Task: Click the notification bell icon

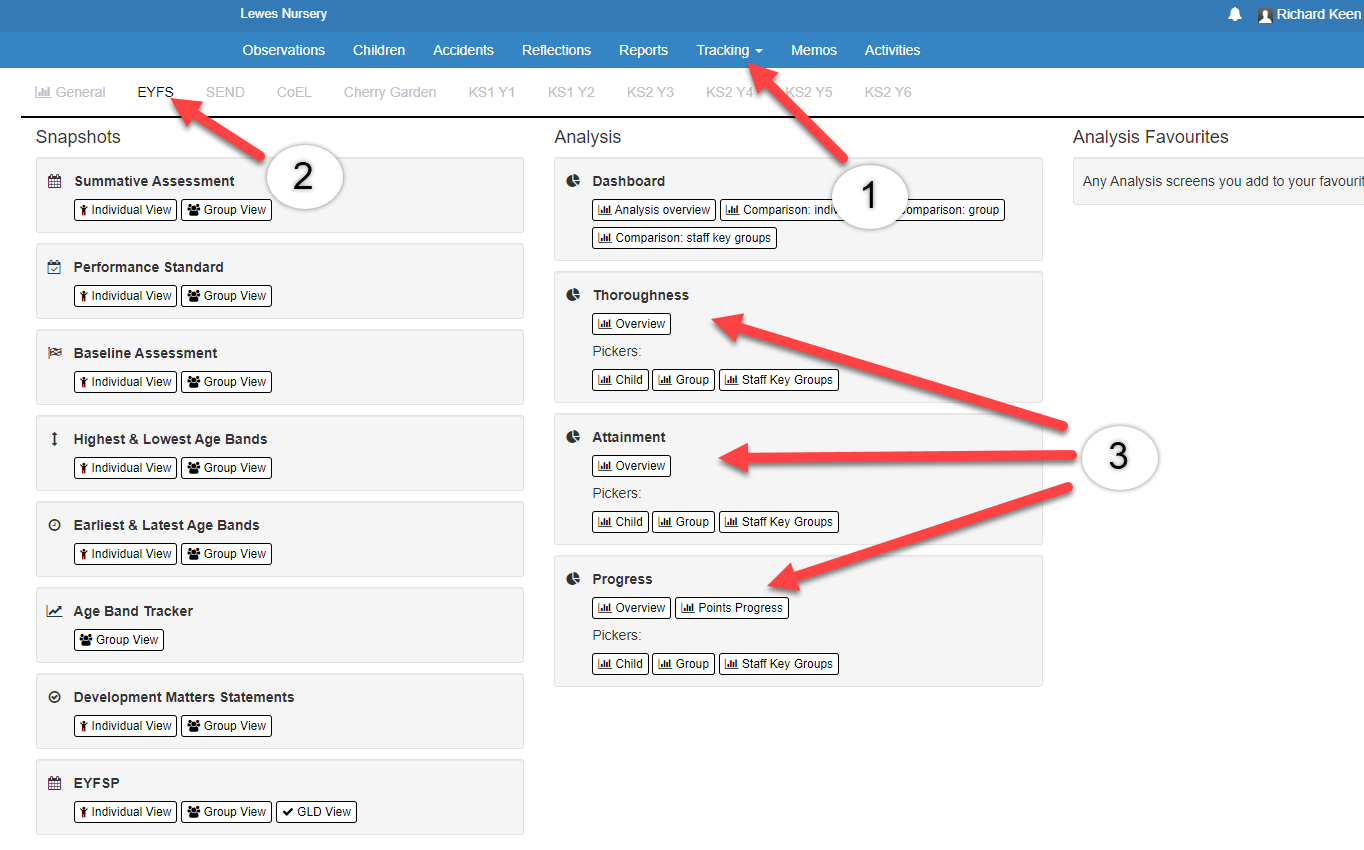Action: [x=1235, y=14]
